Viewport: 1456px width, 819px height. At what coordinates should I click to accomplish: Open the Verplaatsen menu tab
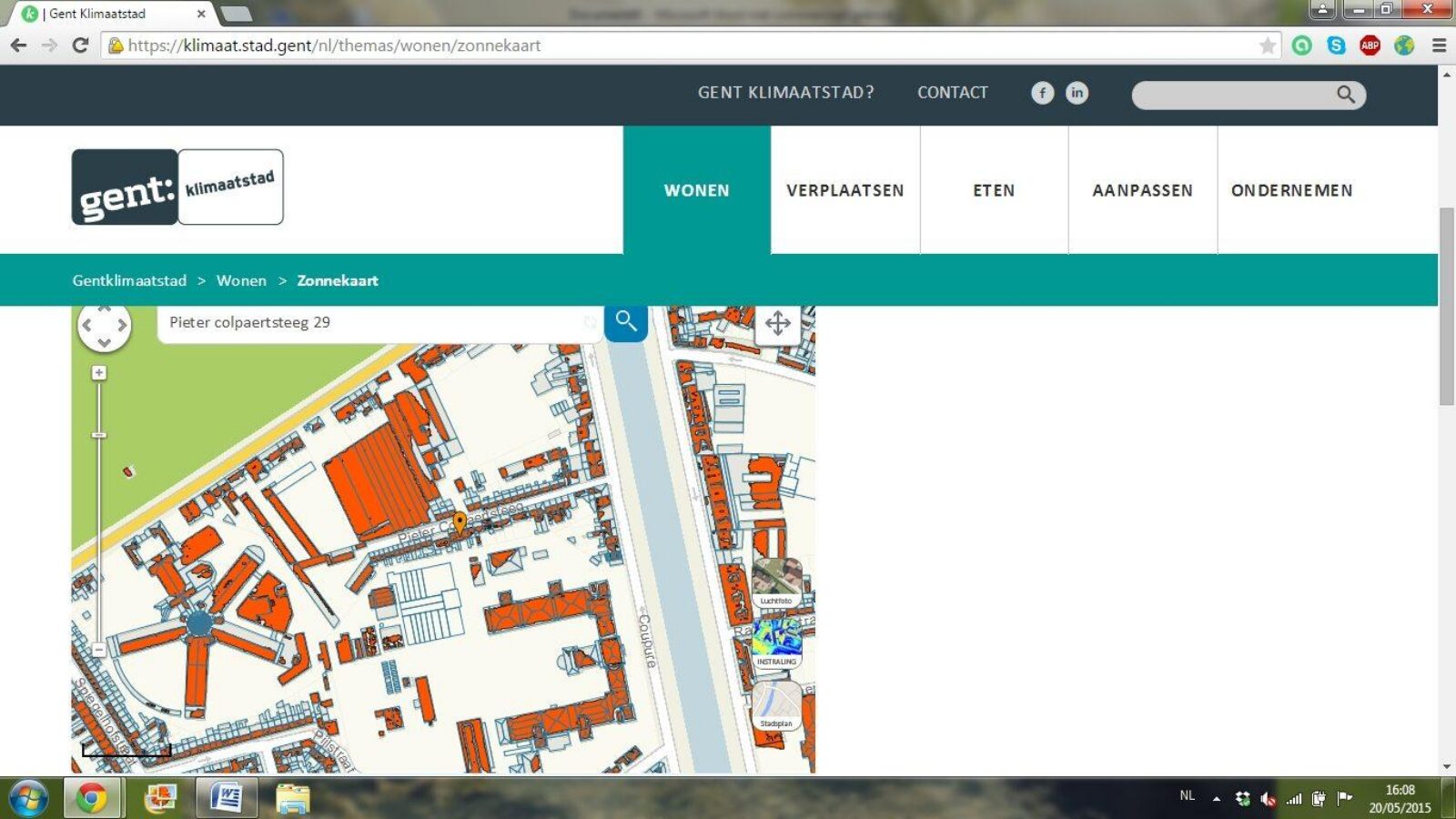coord(845,190)
